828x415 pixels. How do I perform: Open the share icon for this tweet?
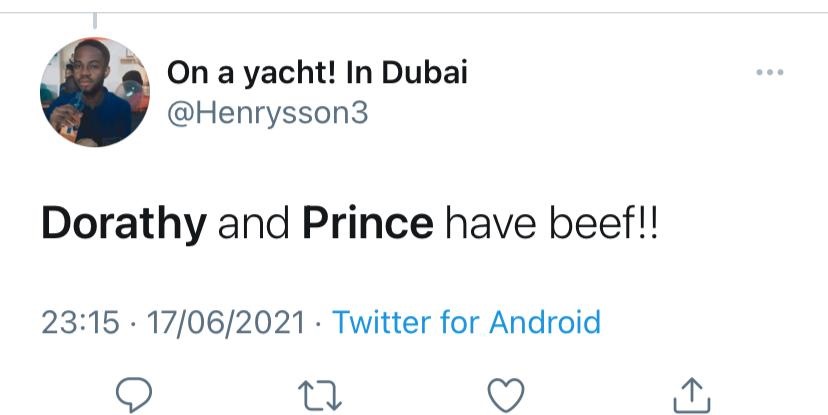[693, 393]
